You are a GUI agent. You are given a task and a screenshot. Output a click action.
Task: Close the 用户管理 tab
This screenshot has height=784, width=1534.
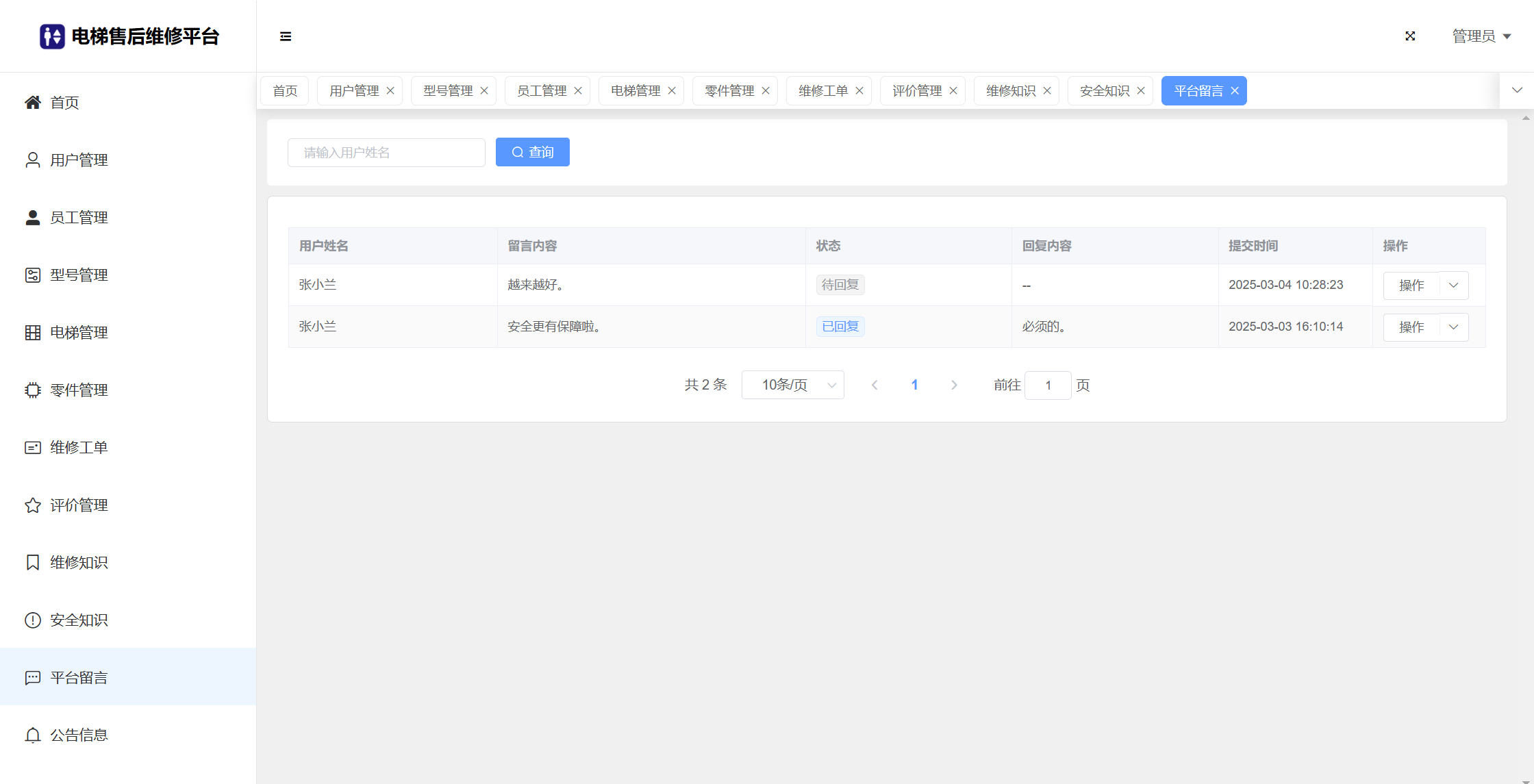point(390,91)
